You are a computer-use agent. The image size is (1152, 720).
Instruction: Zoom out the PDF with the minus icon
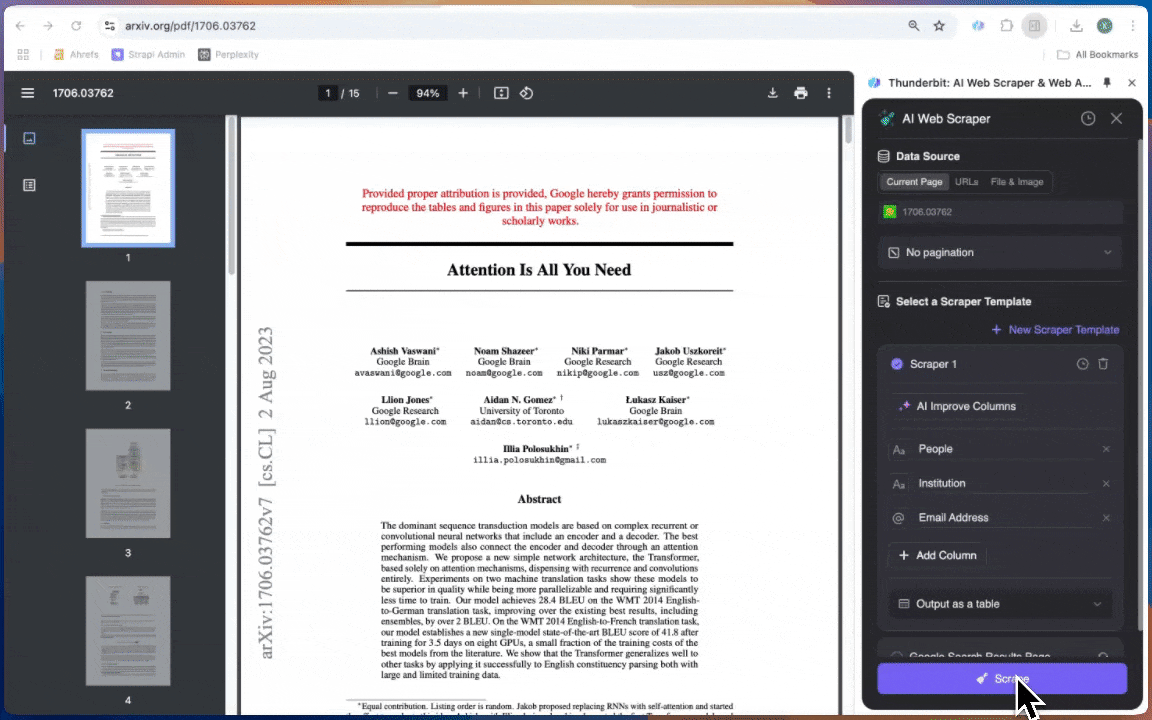(x=392, y=93)
